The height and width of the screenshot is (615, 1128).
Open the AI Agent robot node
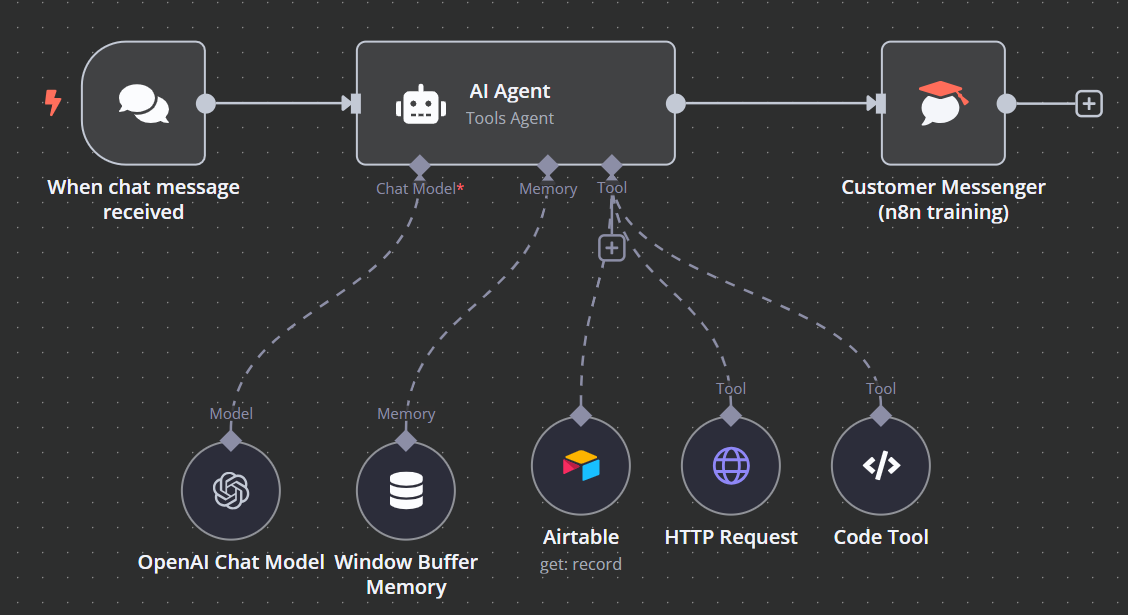click(420, 104)
